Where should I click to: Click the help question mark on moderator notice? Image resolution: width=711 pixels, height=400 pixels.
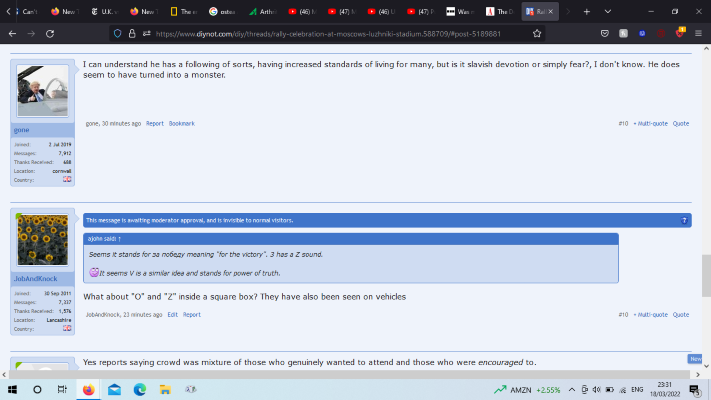pyautogui.click(x=684, y=220)
